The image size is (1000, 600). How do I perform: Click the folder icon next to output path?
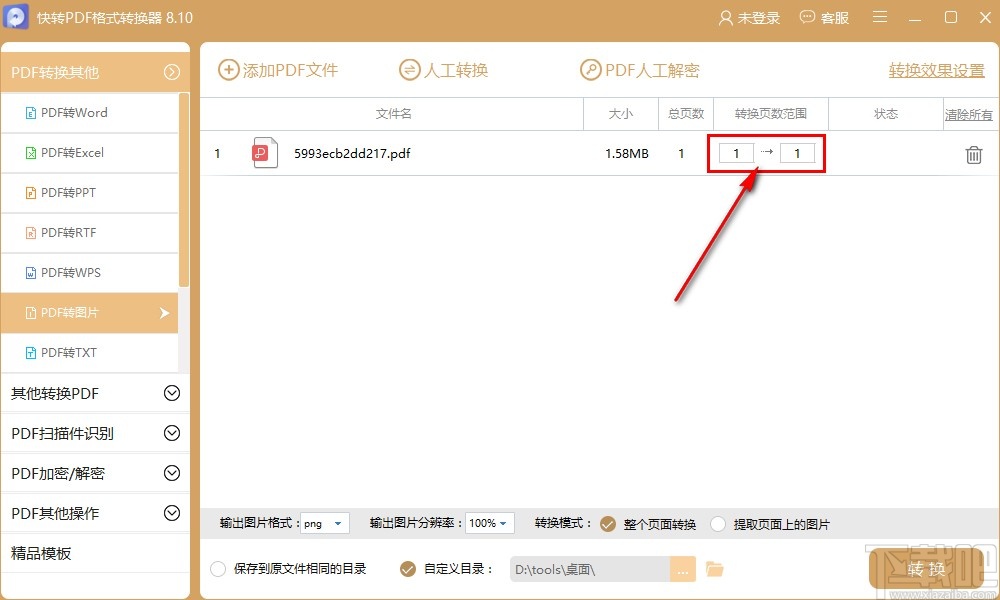click(x=714, y=568)
